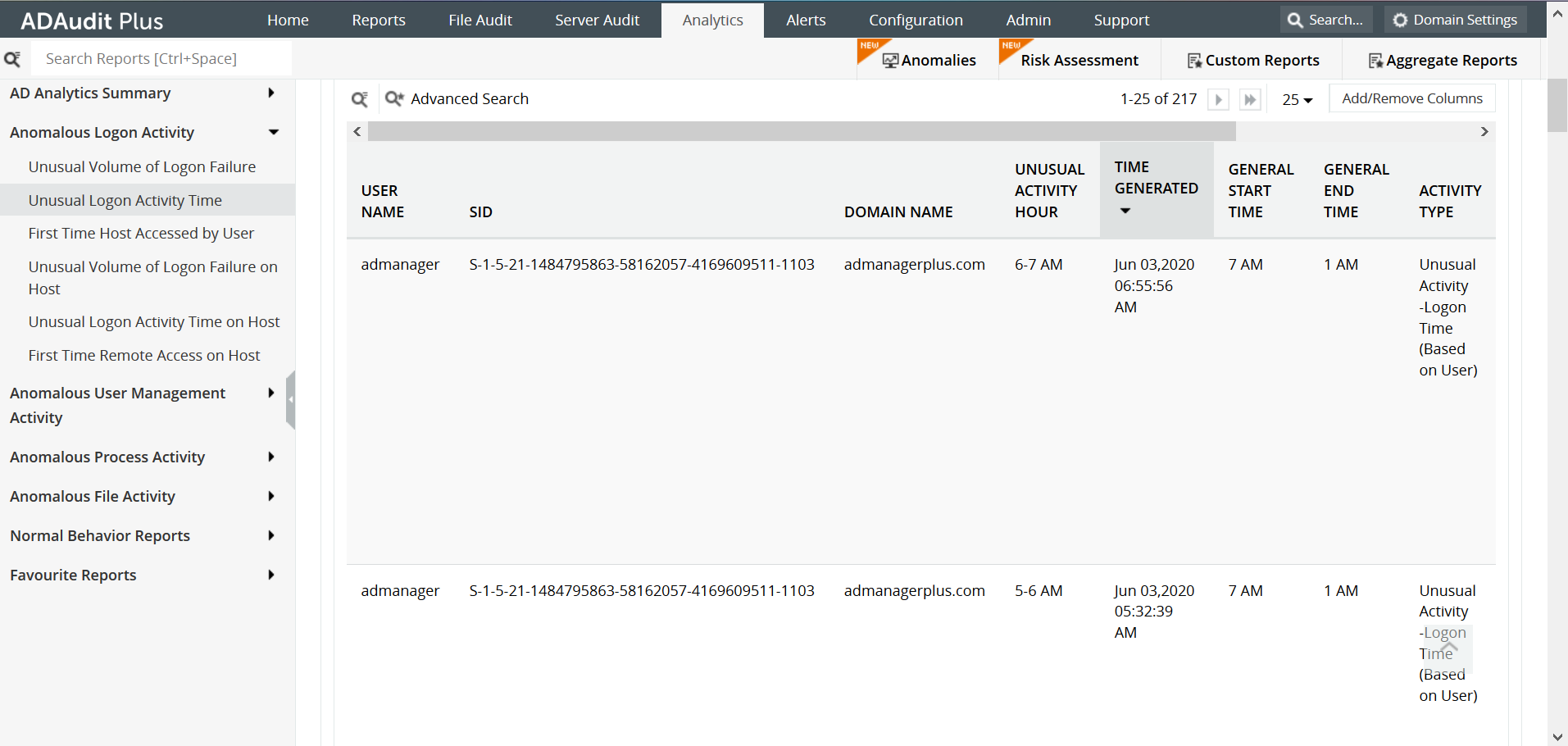Collapse the Anomalous Logon Activity section
Image resolution: width=1568 pixels, height=746 pixels.
pos(273,131)
